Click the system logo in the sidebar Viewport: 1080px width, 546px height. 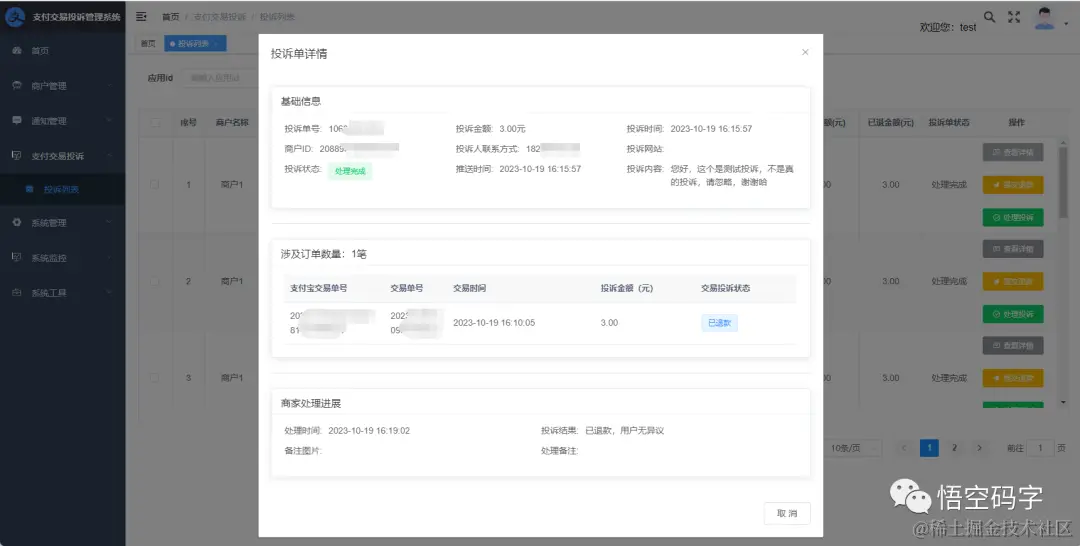coord(15,17)
